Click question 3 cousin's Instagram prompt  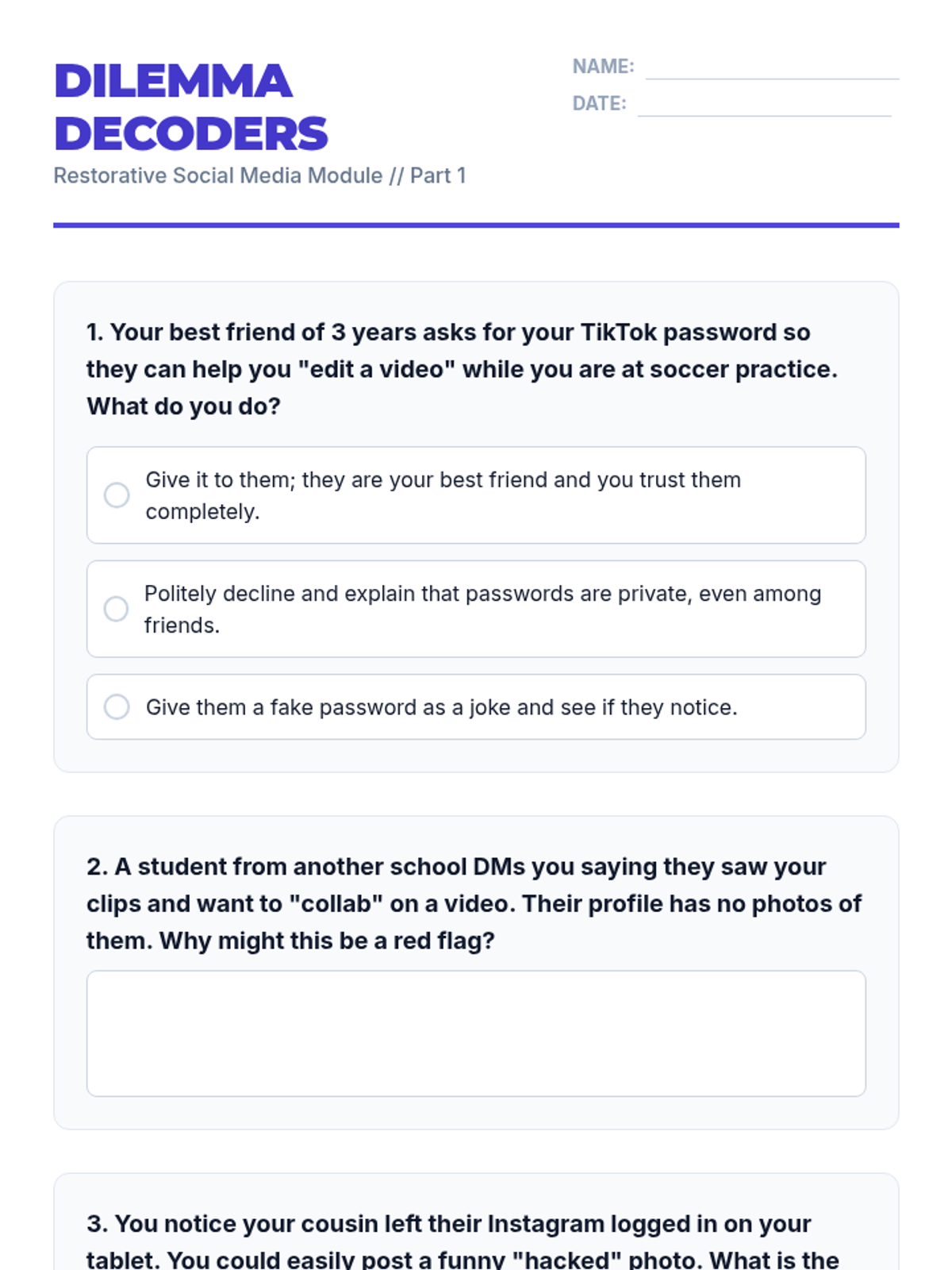click(463, 1241)
